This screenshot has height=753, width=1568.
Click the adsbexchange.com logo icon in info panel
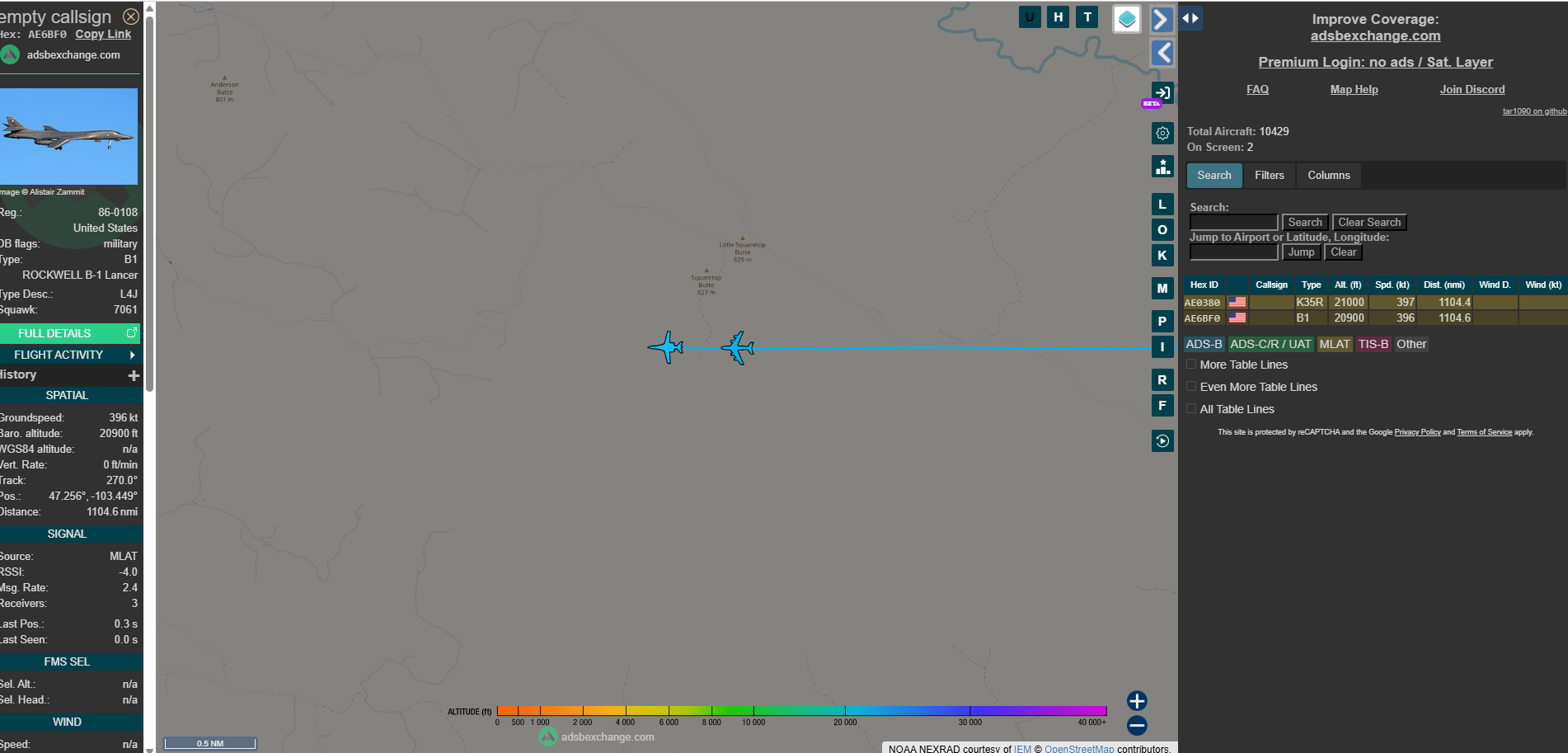click(x=10, y=54)
